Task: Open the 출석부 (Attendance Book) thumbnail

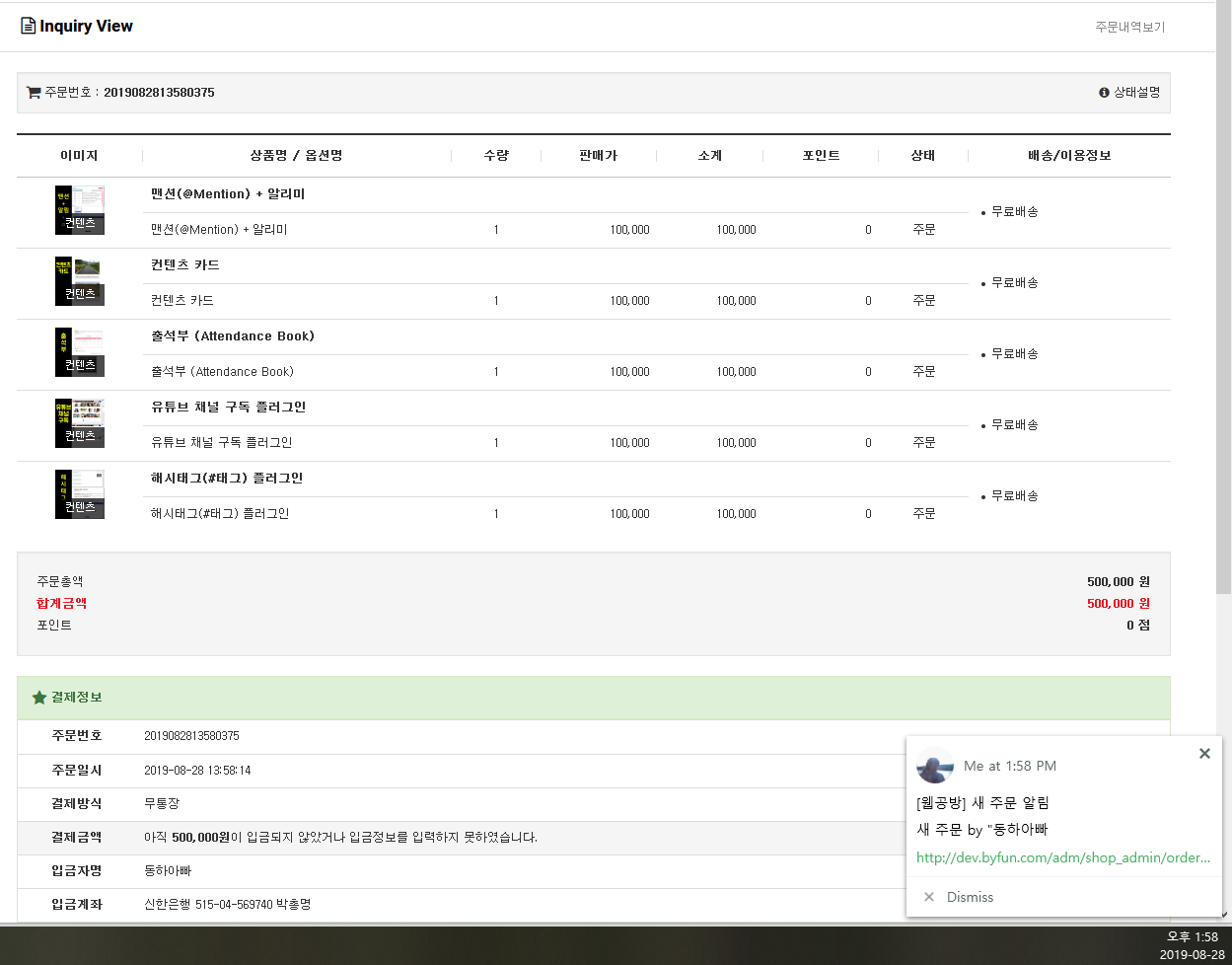Action: [x=79, y=351]
